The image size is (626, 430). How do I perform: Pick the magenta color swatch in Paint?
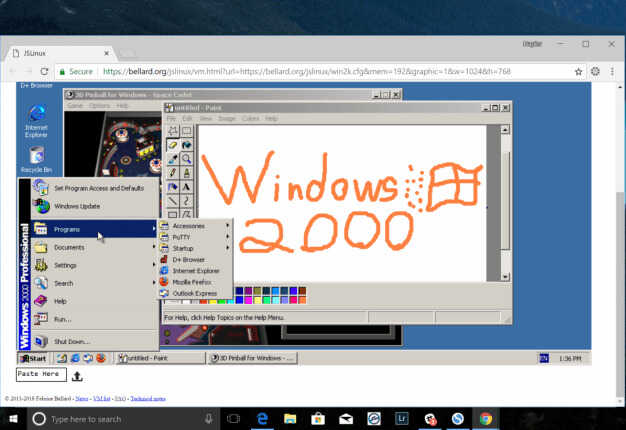248,300
